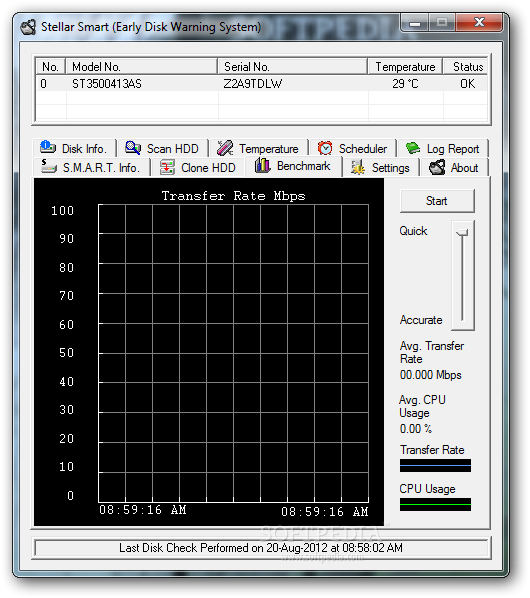This screenshot has height=598, width=530.
Task: Click the Settings tab icon
Action: point(358,167)
